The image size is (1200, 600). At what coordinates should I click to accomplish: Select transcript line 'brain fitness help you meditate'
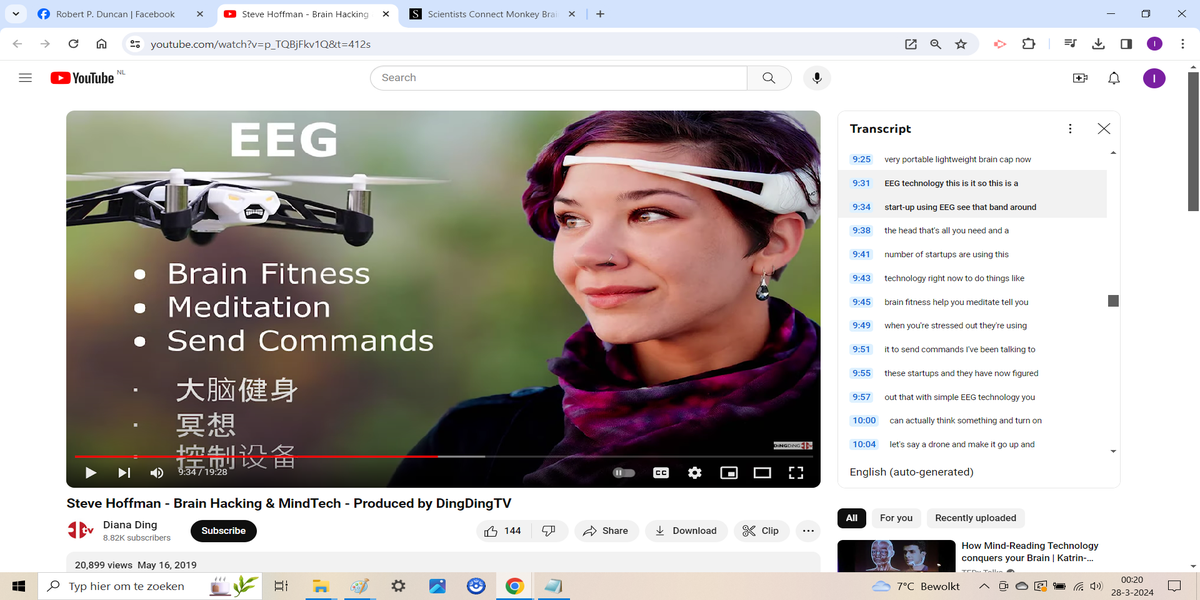coord(973,302)
